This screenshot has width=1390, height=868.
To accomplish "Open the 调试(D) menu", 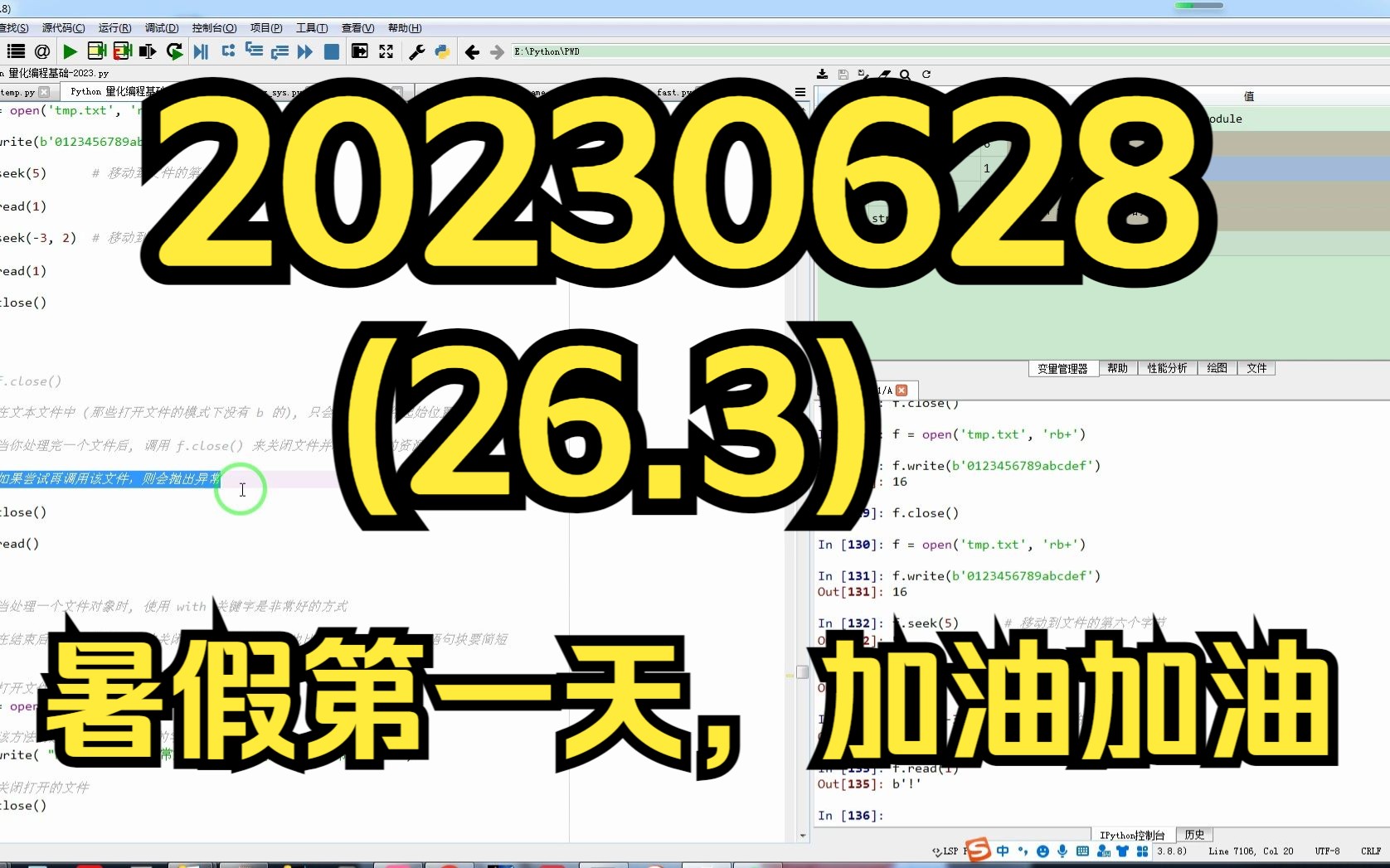I will point(162,28).
